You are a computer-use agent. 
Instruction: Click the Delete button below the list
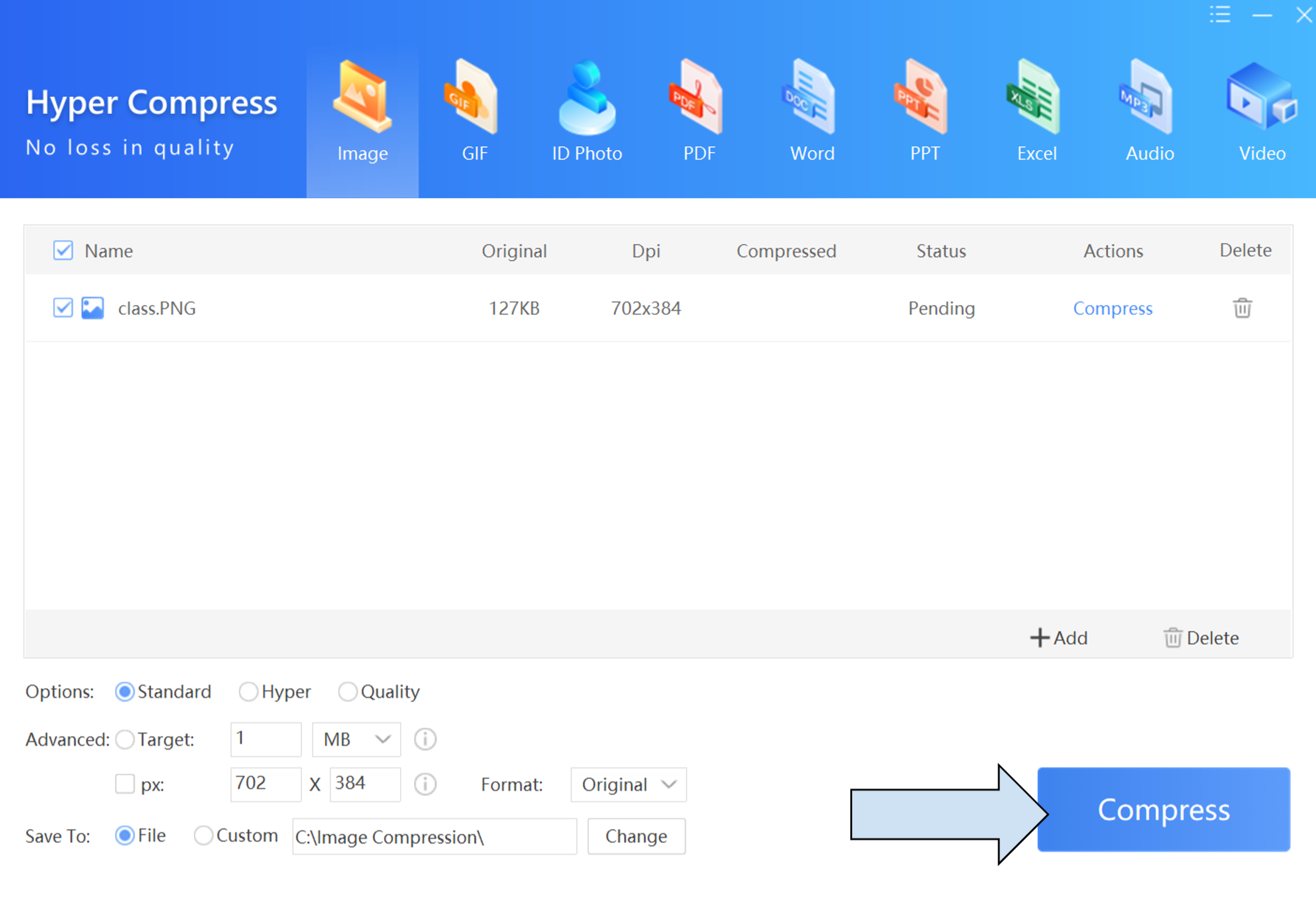(1201, 637)
